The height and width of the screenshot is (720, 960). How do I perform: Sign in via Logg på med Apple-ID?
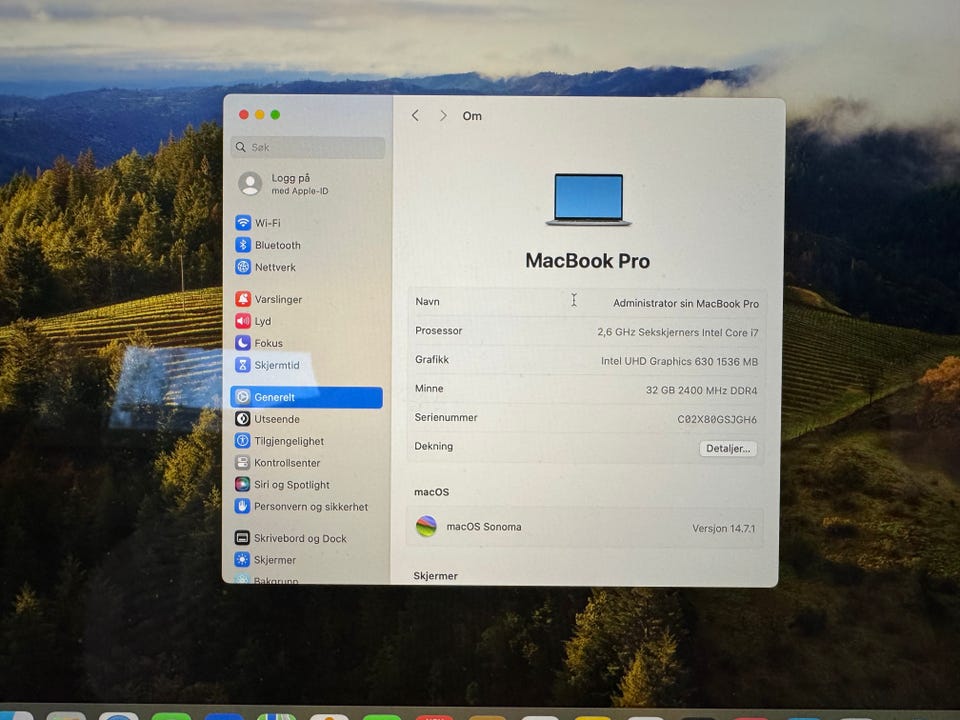299,184
